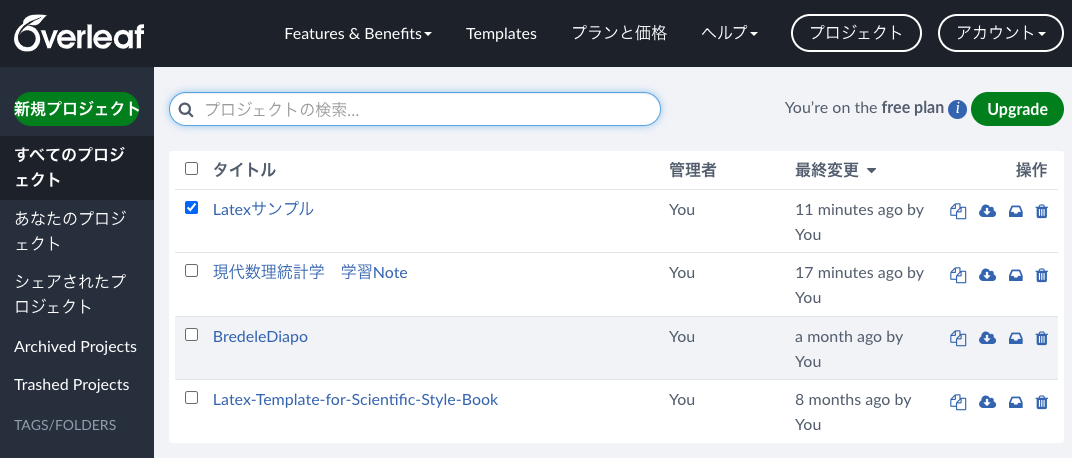Copy the Latex-Template-for-Scientific-Style-Book project

[958, 402]
